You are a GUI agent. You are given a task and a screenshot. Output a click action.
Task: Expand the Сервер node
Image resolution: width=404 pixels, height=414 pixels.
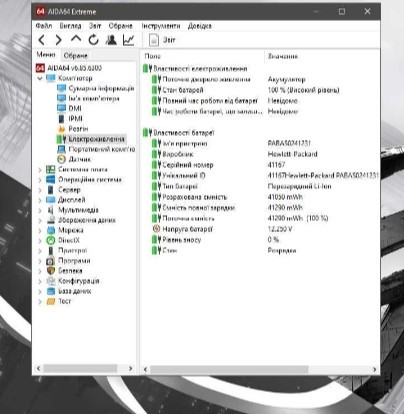40,190
